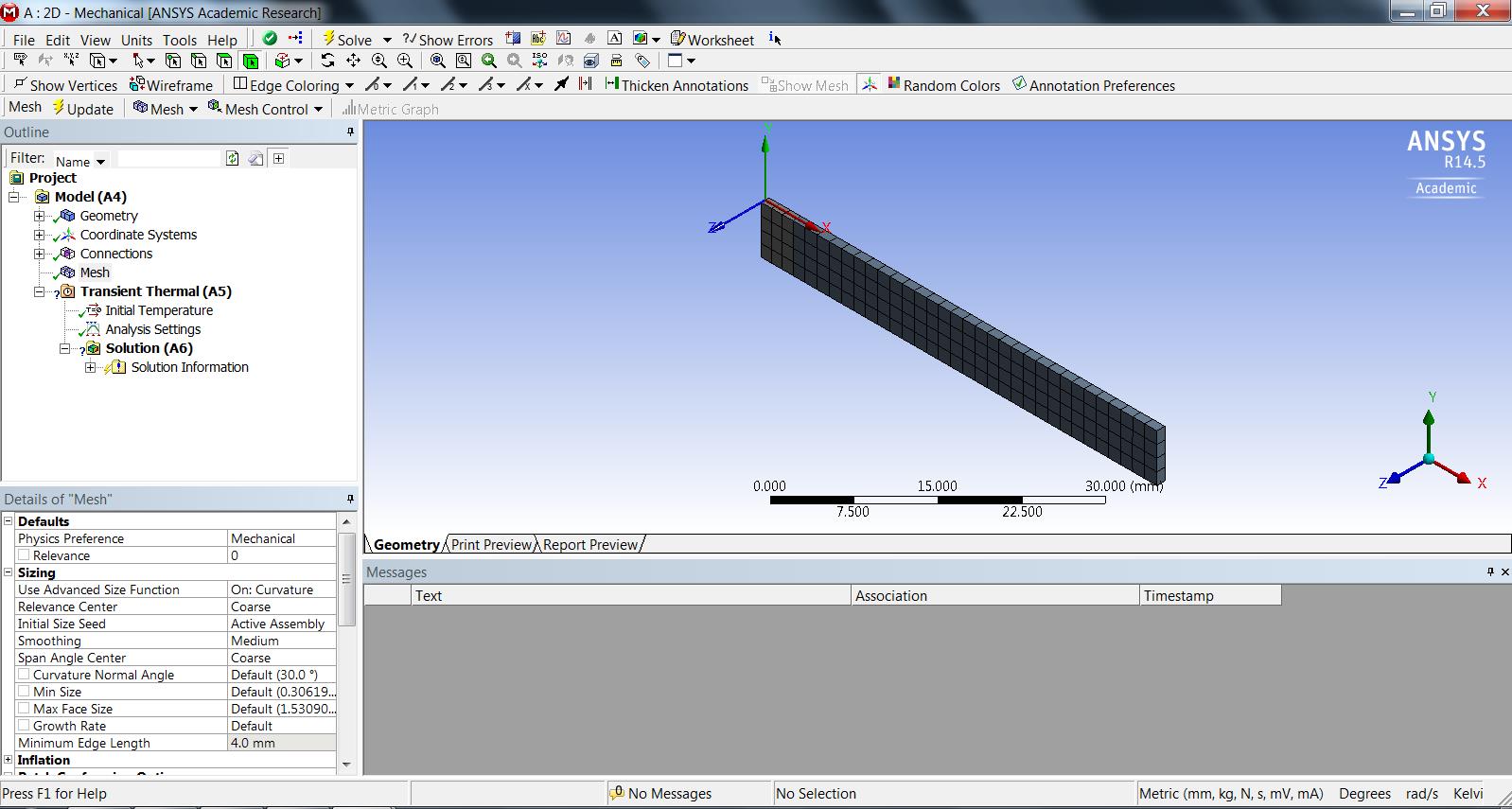1512x809 pixels.
Task: Click the Box Zoom tool
Action: pyautogui.click(x=404, y=61)
